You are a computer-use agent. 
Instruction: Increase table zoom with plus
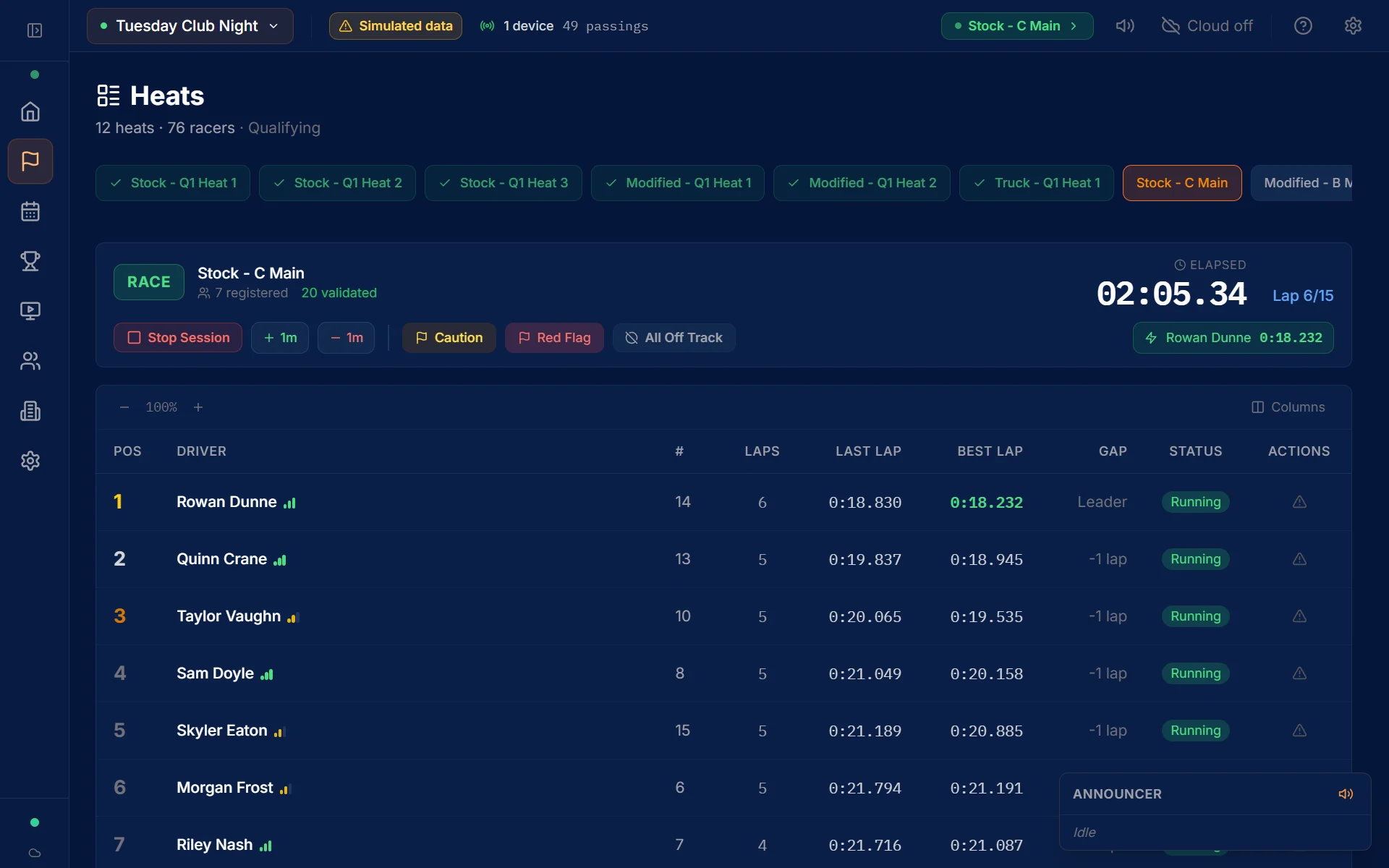coord(198,407)
